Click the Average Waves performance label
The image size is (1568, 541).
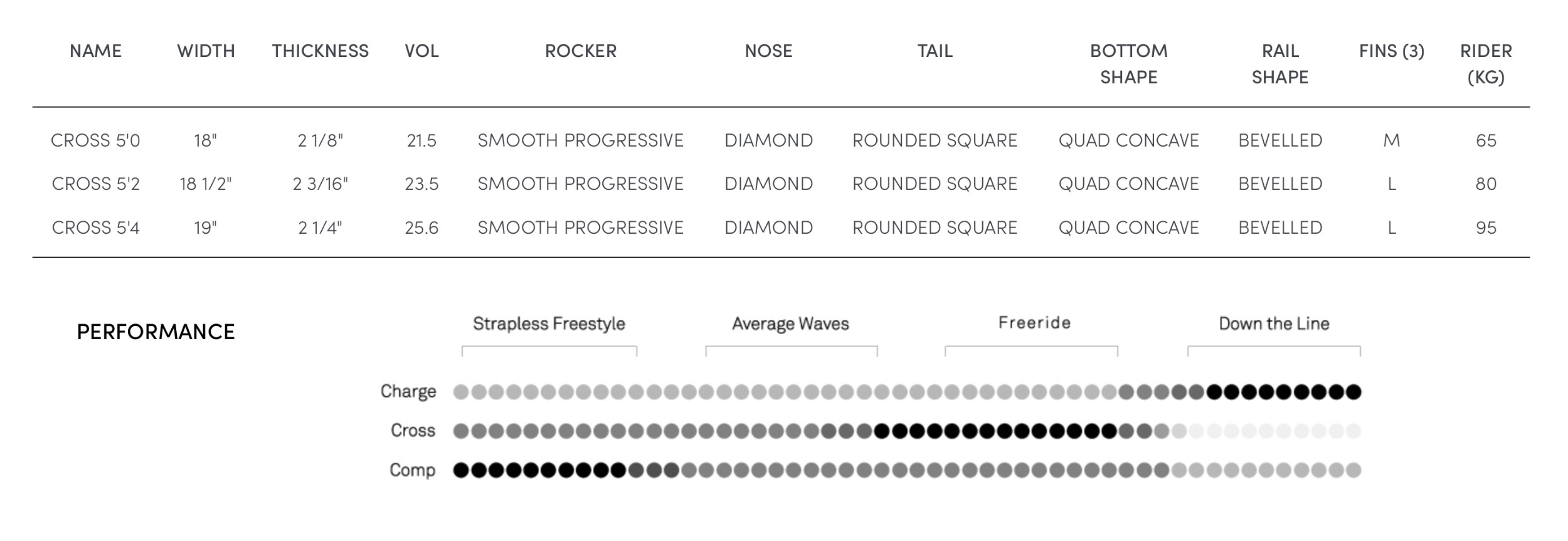pyautogui.click(x=790, y=323)
